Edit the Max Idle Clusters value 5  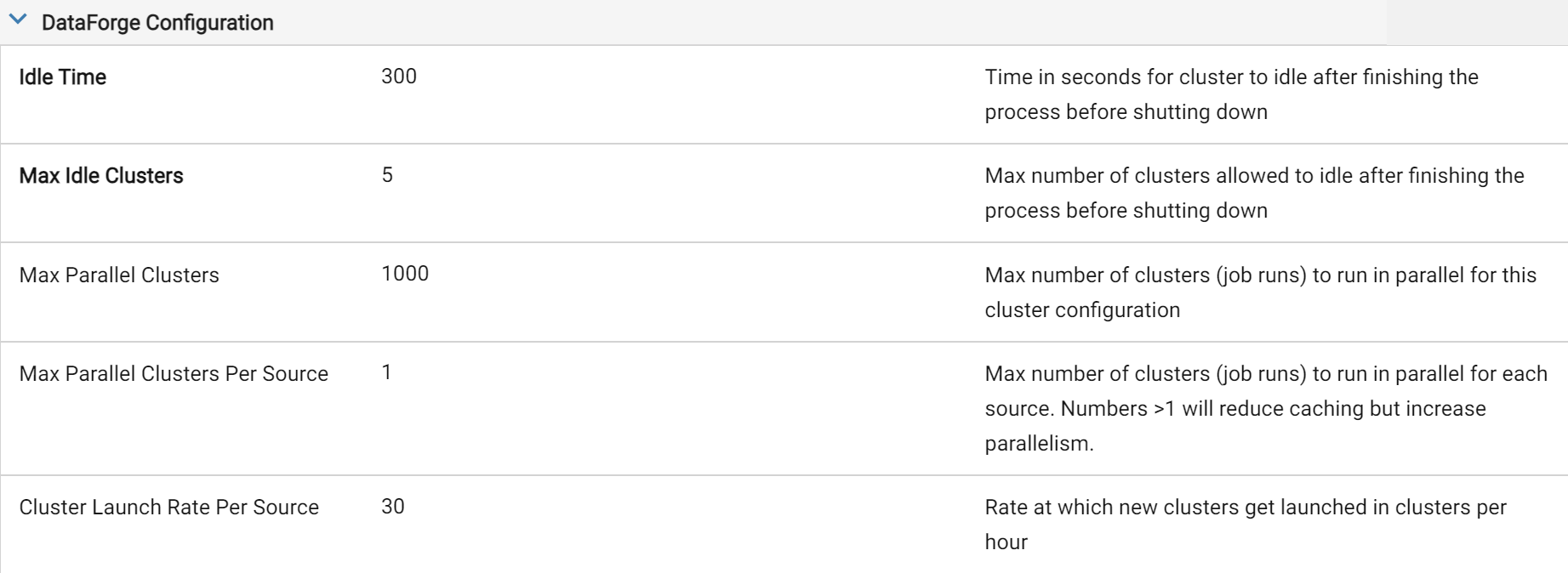(387, 175)
